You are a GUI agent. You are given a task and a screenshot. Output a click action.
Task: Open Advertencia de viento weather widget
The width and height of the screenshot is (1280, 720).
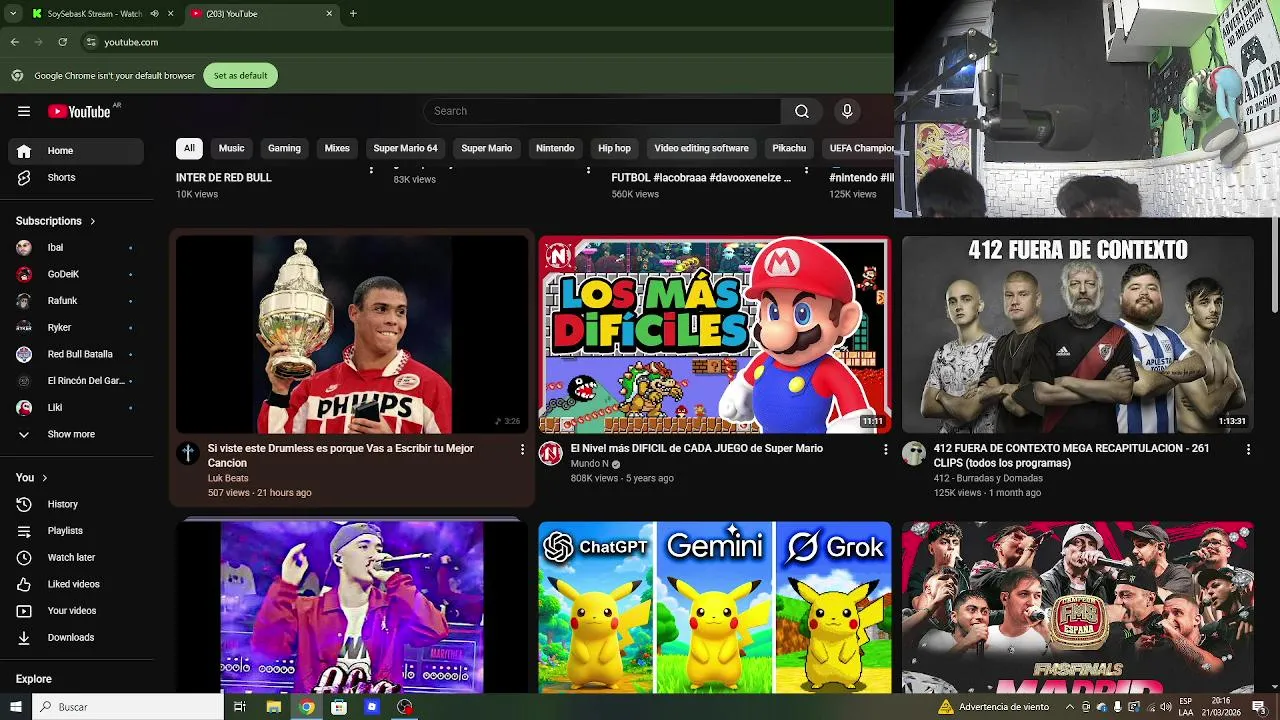pyautogui.click(x=993, y=707)
